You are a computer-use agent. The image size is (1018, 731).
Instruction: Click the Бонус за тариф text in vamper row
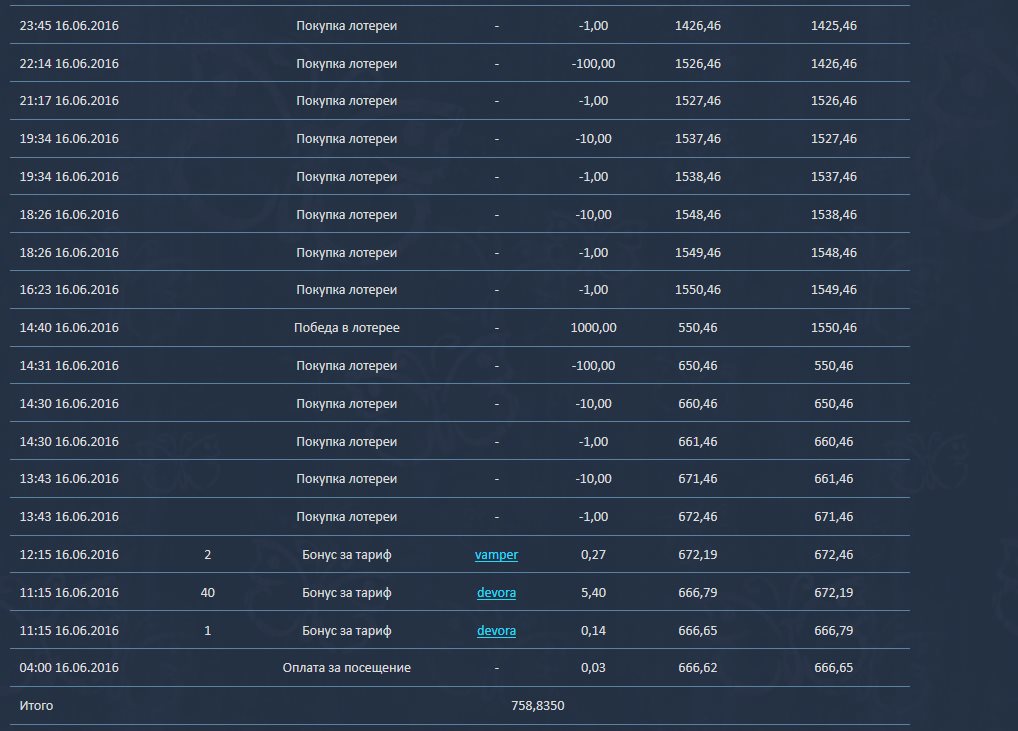(346, 555)
